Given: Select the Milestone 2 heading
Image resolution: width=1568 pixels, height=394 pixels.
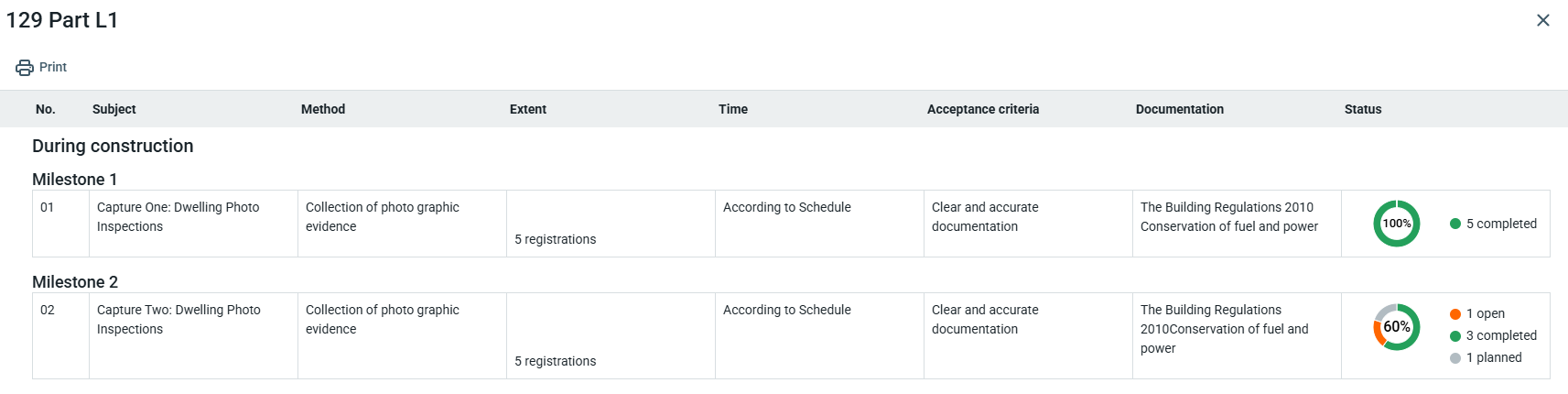Looking at the screenshot, I should 74,282.
